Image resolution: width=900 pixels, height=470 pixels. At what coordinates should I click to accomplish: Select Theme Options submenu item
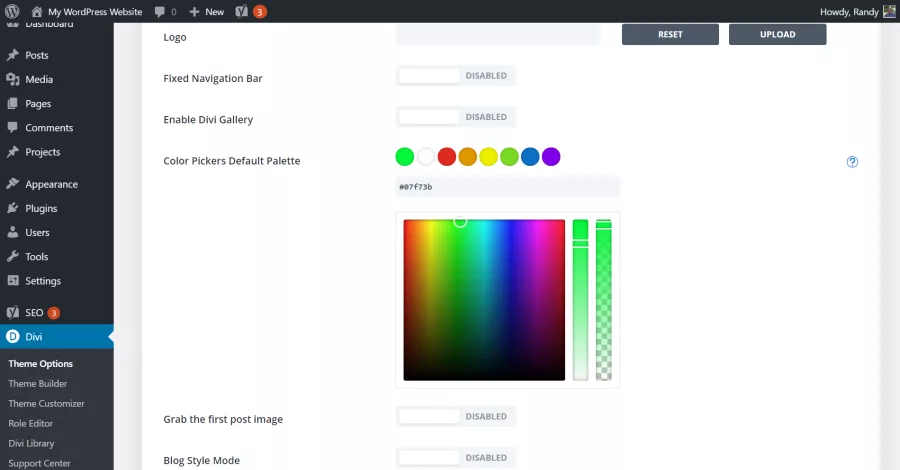[x=40, y=363]
